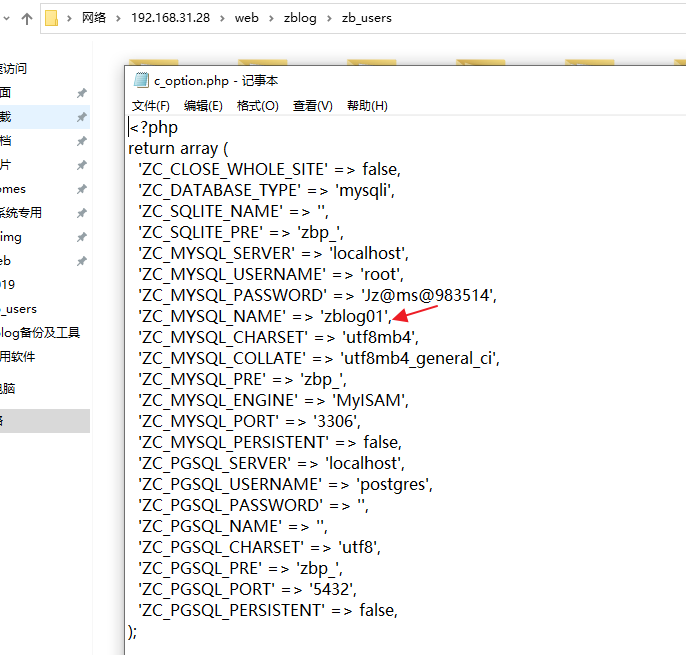Click 'zblog01' database name value
Screen dimensions: 686x655
[x=354, y=316]
